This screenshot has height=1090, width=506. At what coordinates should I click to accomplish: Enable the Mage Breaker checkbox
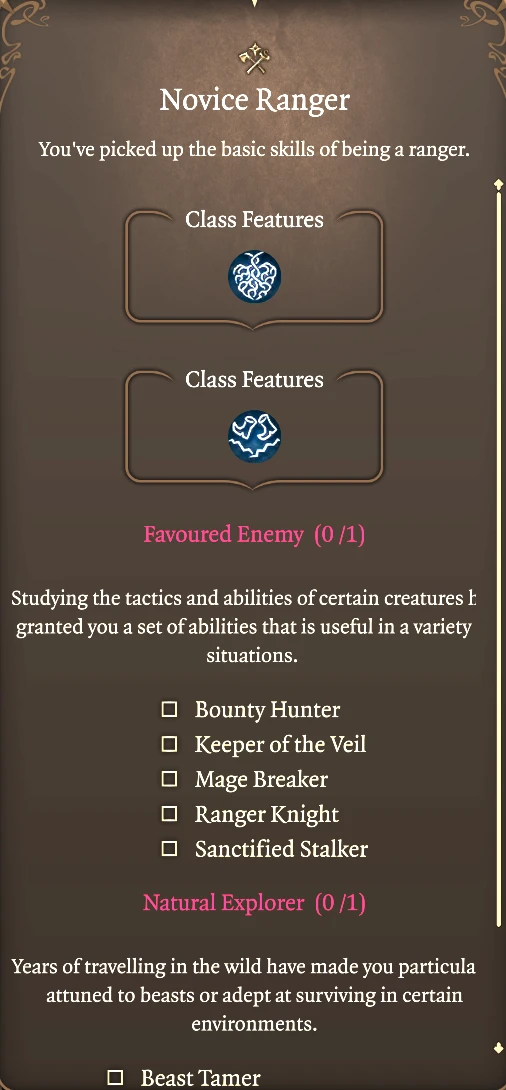click(169, 779)
